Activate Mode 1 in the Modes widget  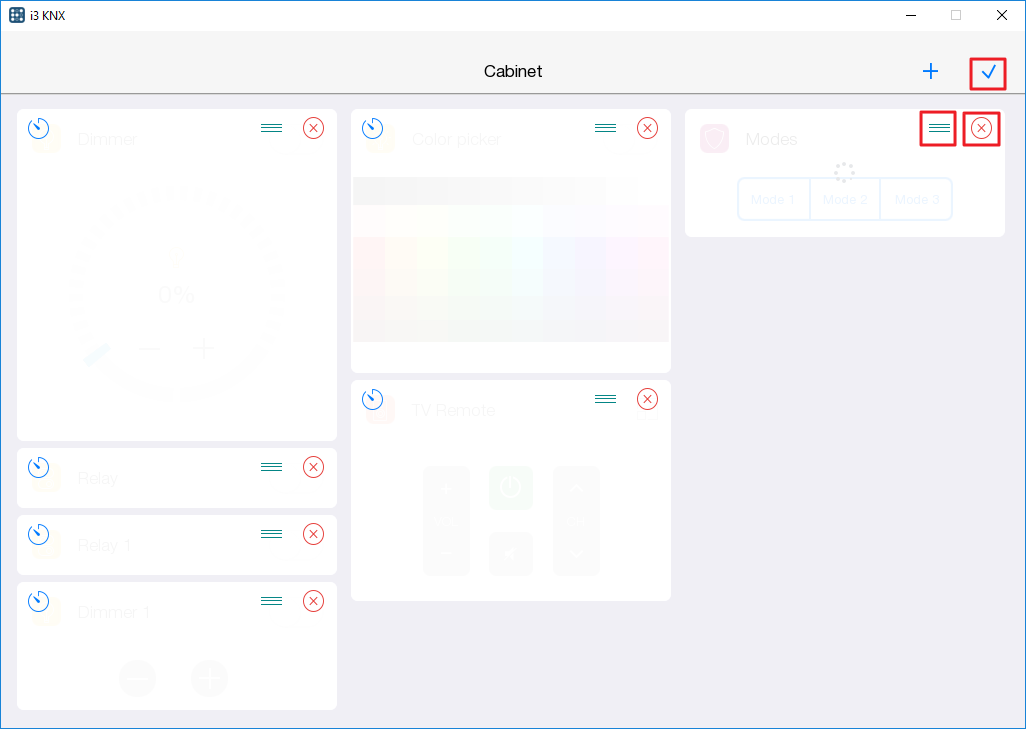773,199
